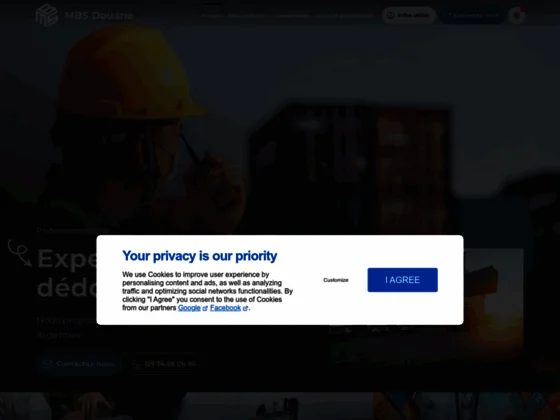
Task: Click the round icon button in header corner
Action: pyautogui.click(x=516, y=15)
